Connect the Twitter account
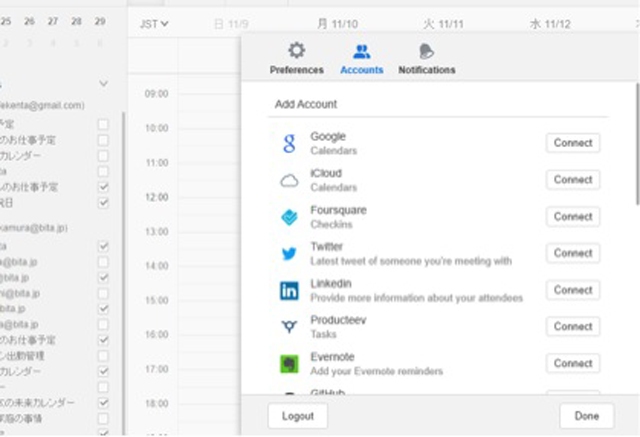Image resolution: width=640 pixels, height=437 pixels. pyautogui.click(x=573, y=253)
